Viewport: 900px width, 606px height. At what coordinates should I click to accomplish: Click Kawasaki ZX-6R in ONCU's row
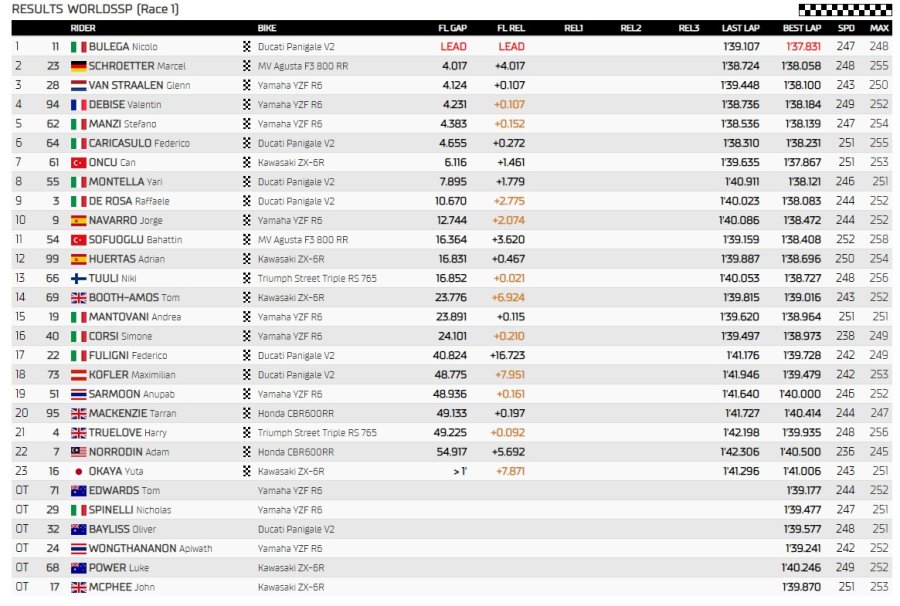pyautogui.click(x=291, y=163)
